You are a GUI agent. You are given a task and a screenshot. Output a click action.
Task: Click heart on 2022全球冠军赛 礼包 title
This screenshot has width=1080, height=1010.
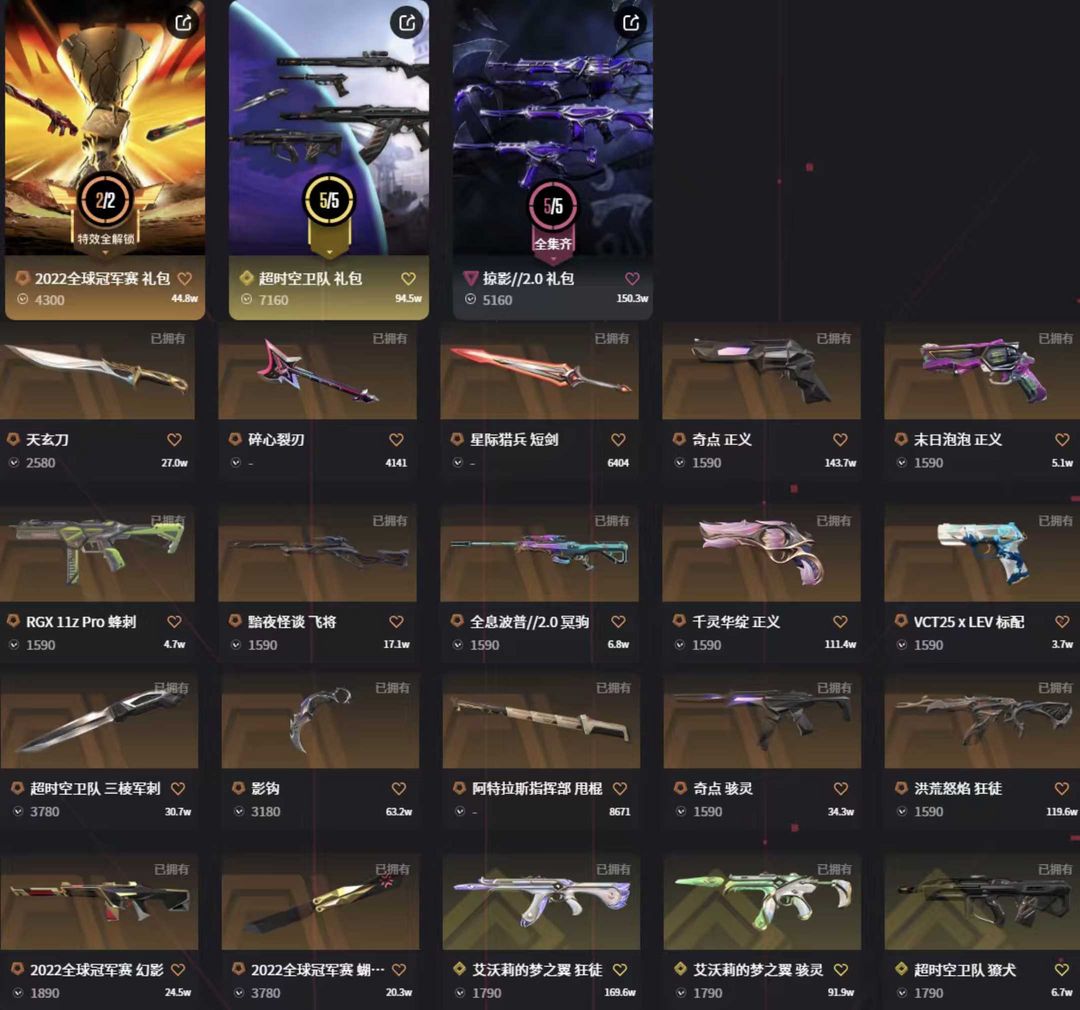coord(185,279)
